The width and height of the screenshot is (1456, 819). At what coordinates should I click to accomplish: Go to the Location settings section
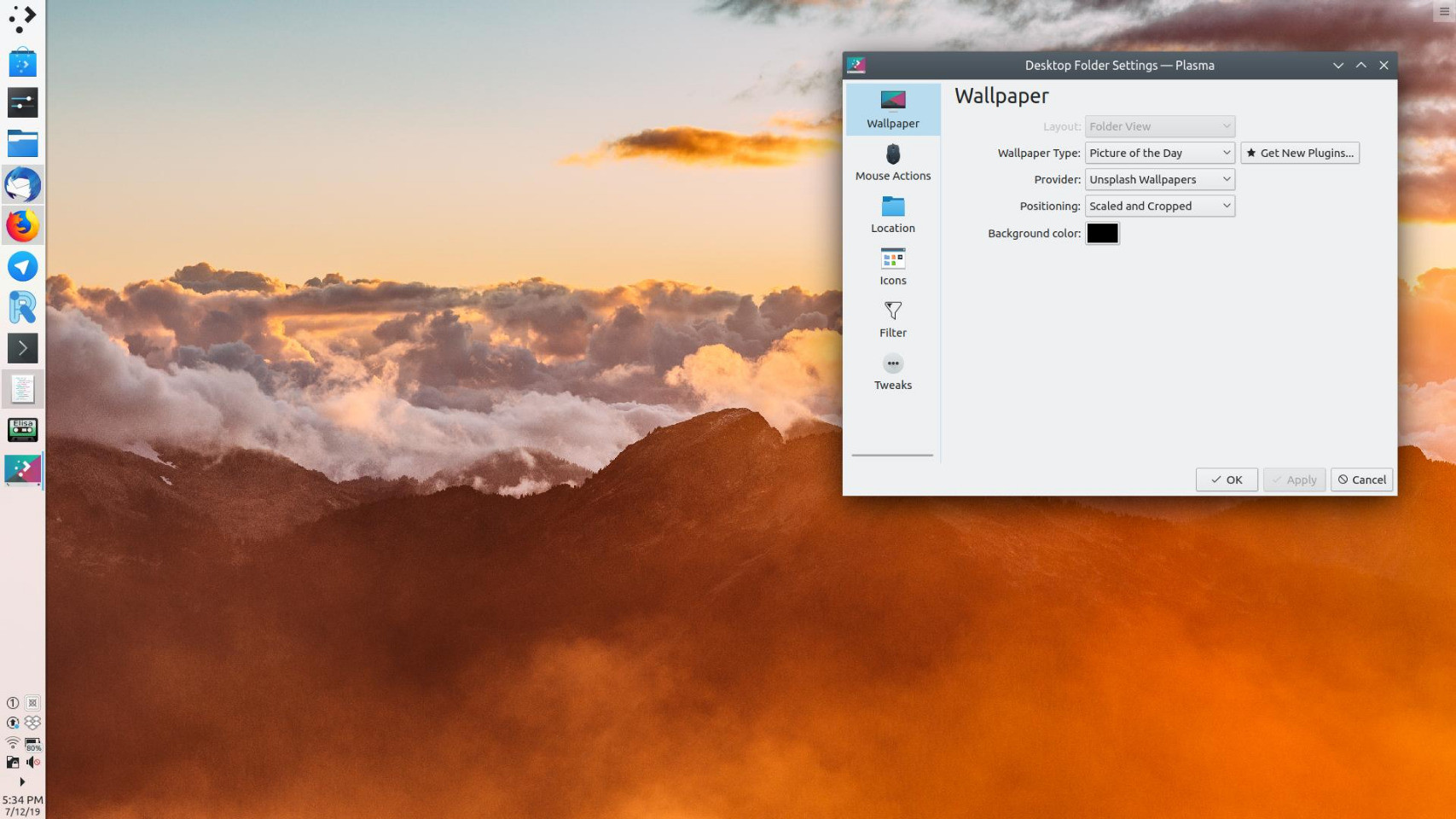tap(892, 215)
